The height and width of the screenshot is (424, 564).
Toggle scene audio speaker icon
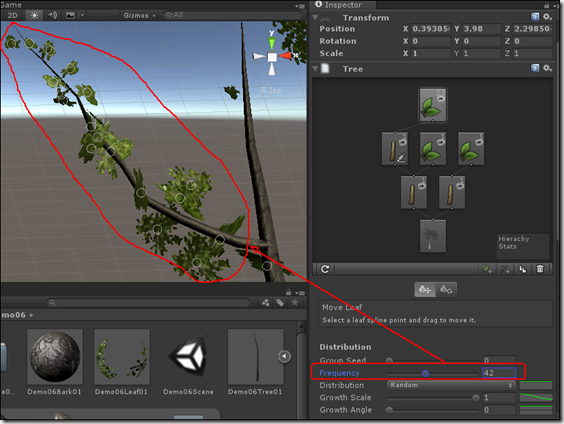53,15
